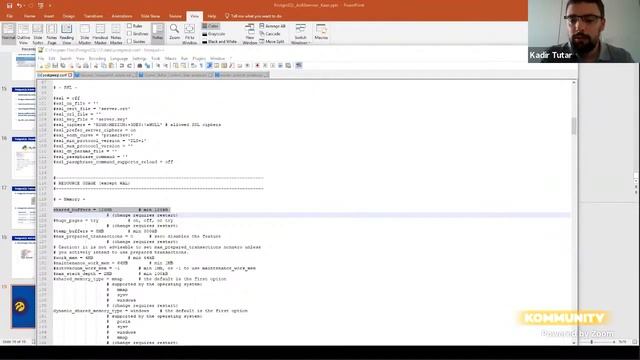Click Notepad++ Undo toolbar icon

pyautogui.click(x=122, y=66)
